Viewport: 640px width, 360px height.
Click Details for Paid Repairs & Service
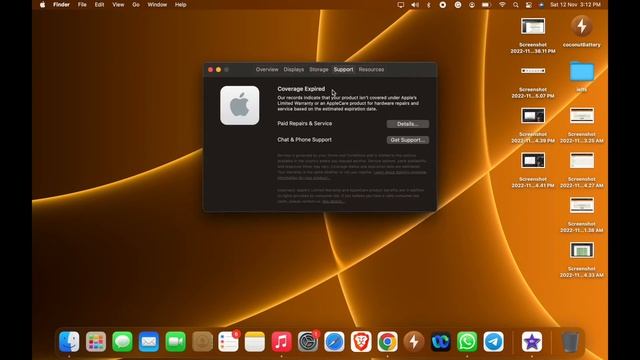408,124
